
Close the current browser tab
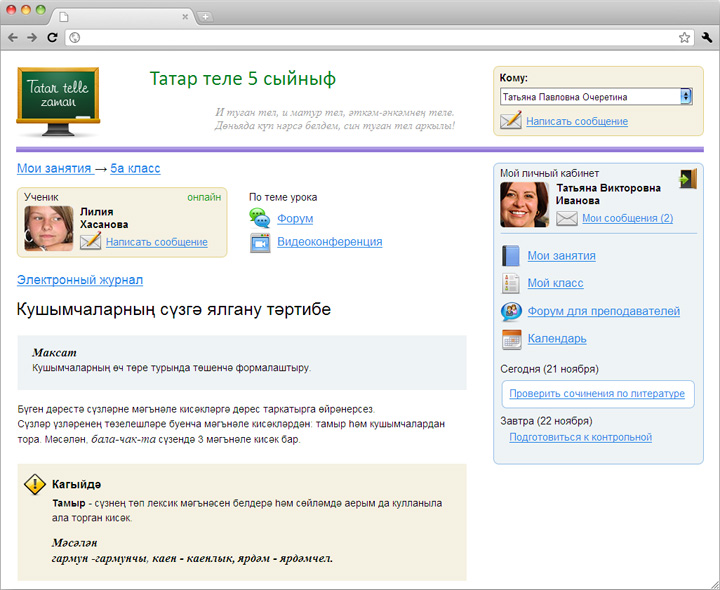coord(185,17)
